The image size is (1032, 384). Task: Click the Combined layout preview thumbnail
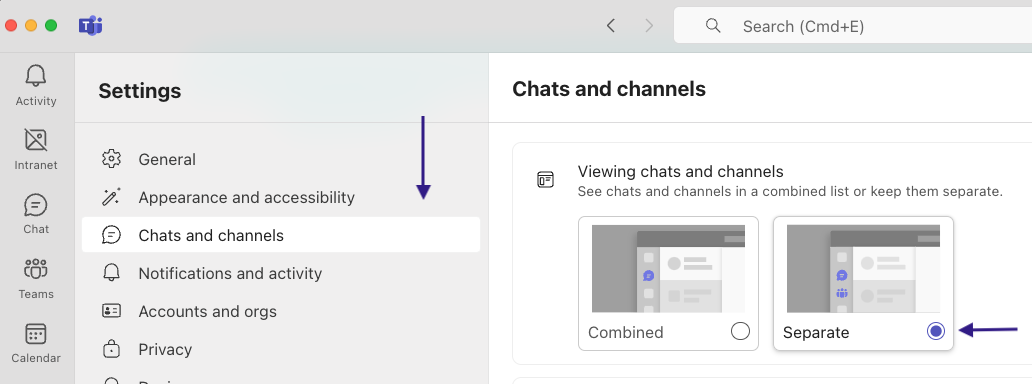point(668,269)
